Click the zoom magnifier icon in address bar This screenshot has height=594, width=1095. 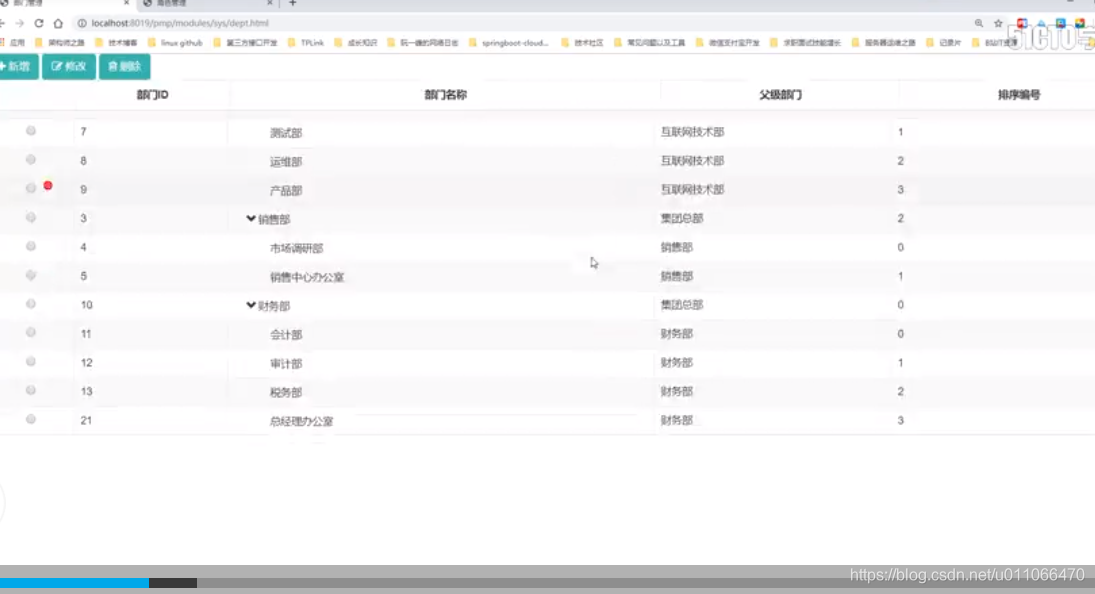pyautogui.click(x=979, y=23)
